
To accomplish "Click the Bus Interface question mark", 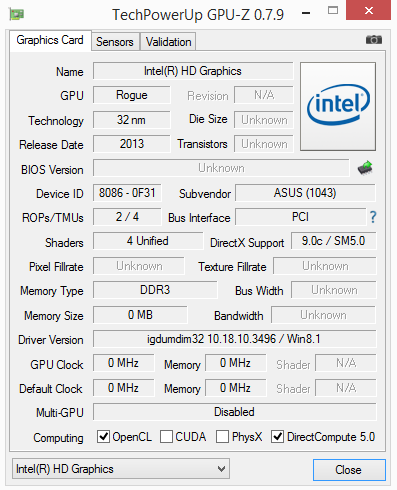I will 373,217.
